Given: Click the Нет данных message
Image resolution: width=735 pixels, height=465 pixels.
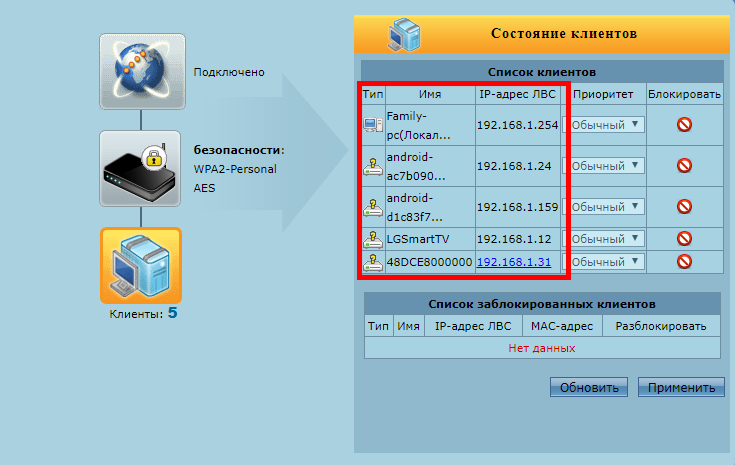Looking at the screenshot, I should point(542,348).
